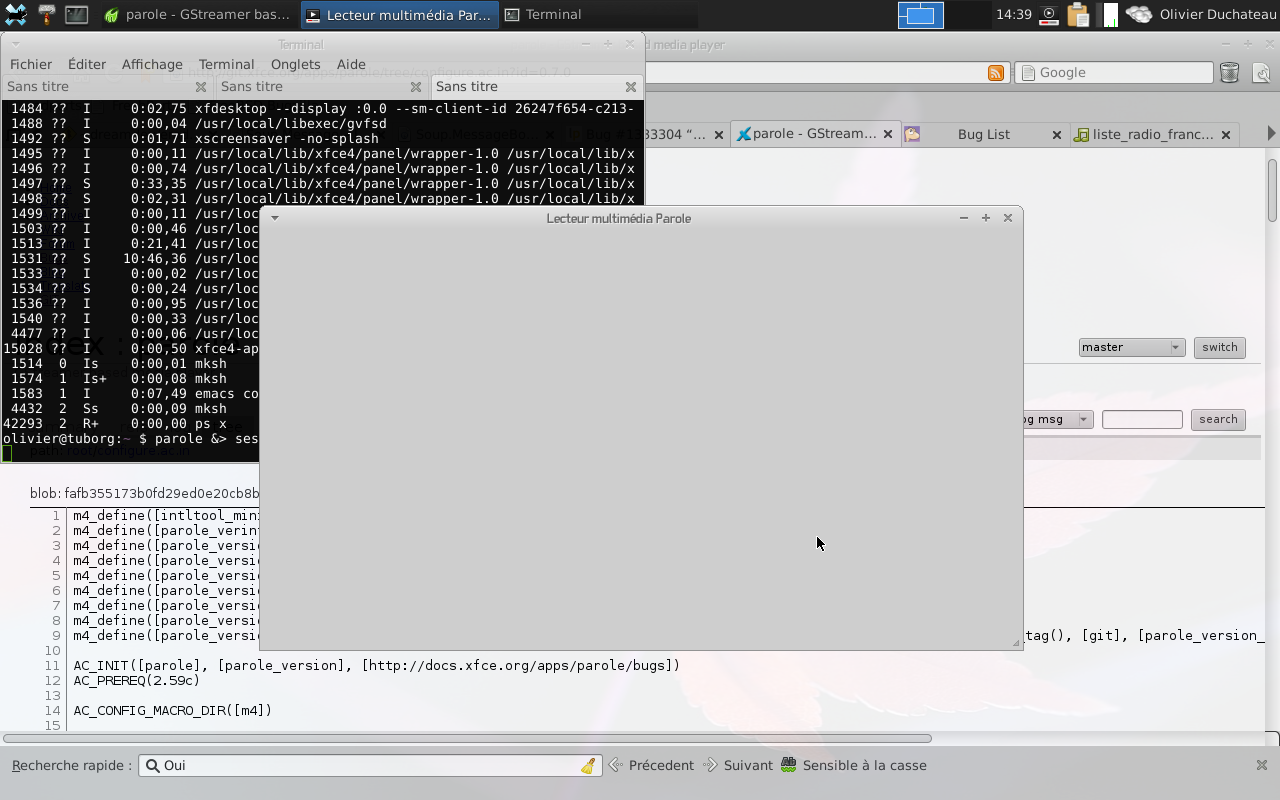Image resolution: width=1280 pixels, height=800 pixels.
Task: Click the search button in cgit page
Action: point(1218,419)
